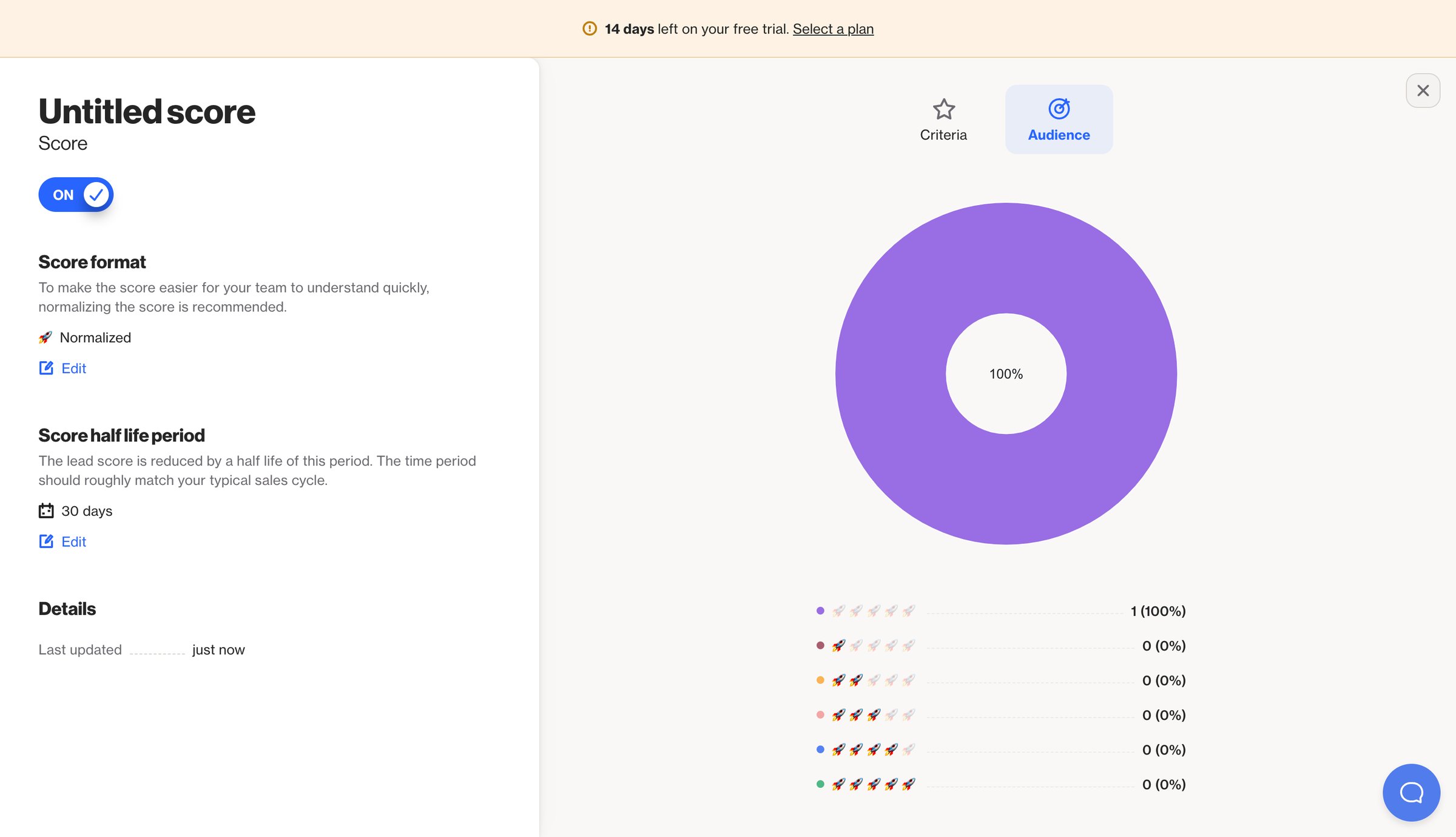The width and height of the screenshot is (1456, 837).
Task: Click the just now last updated value
Action: click(x=218, y=649)
